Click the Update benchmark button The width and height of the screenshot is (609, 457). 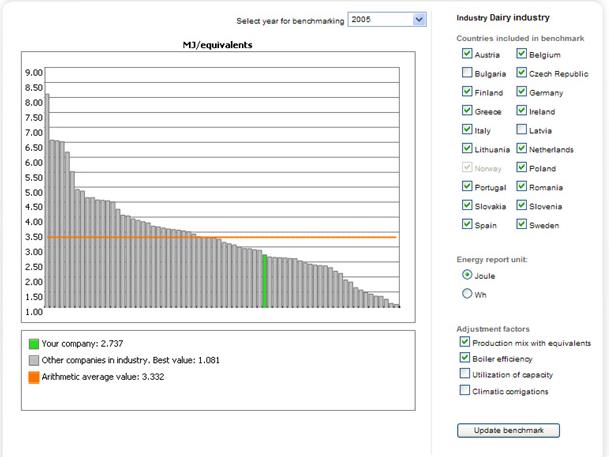pyautogui.click(x=508, y=430)
